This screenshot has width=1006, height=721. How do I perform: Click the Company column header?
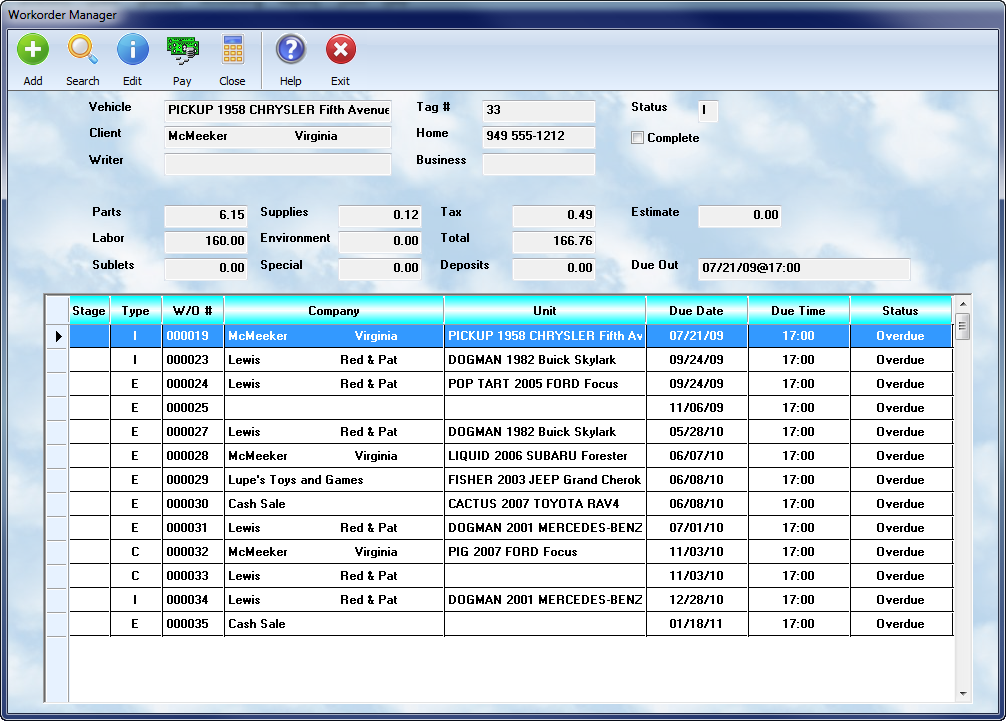point(333,311)
